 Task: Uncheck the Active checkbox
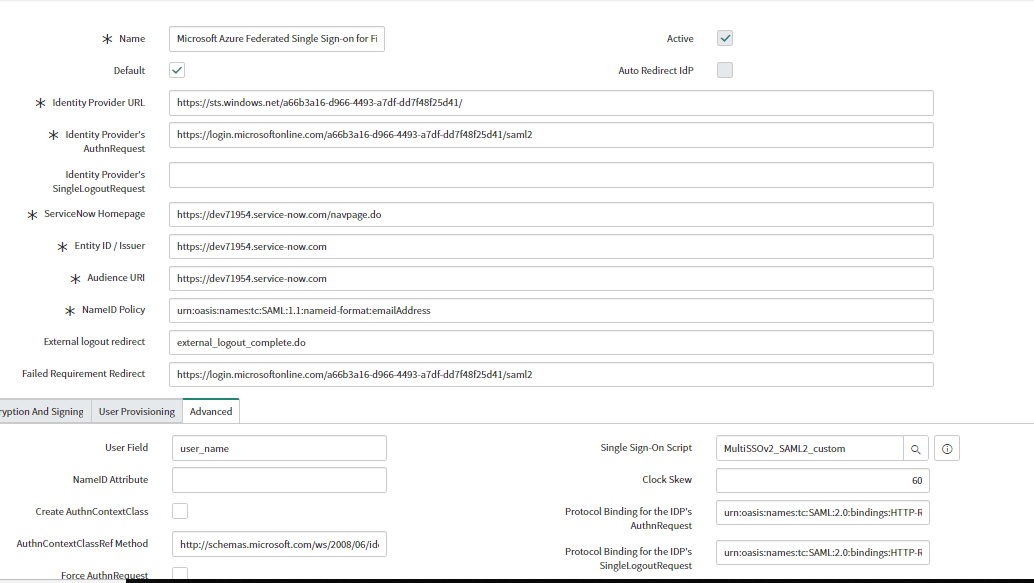pos(723,38)
